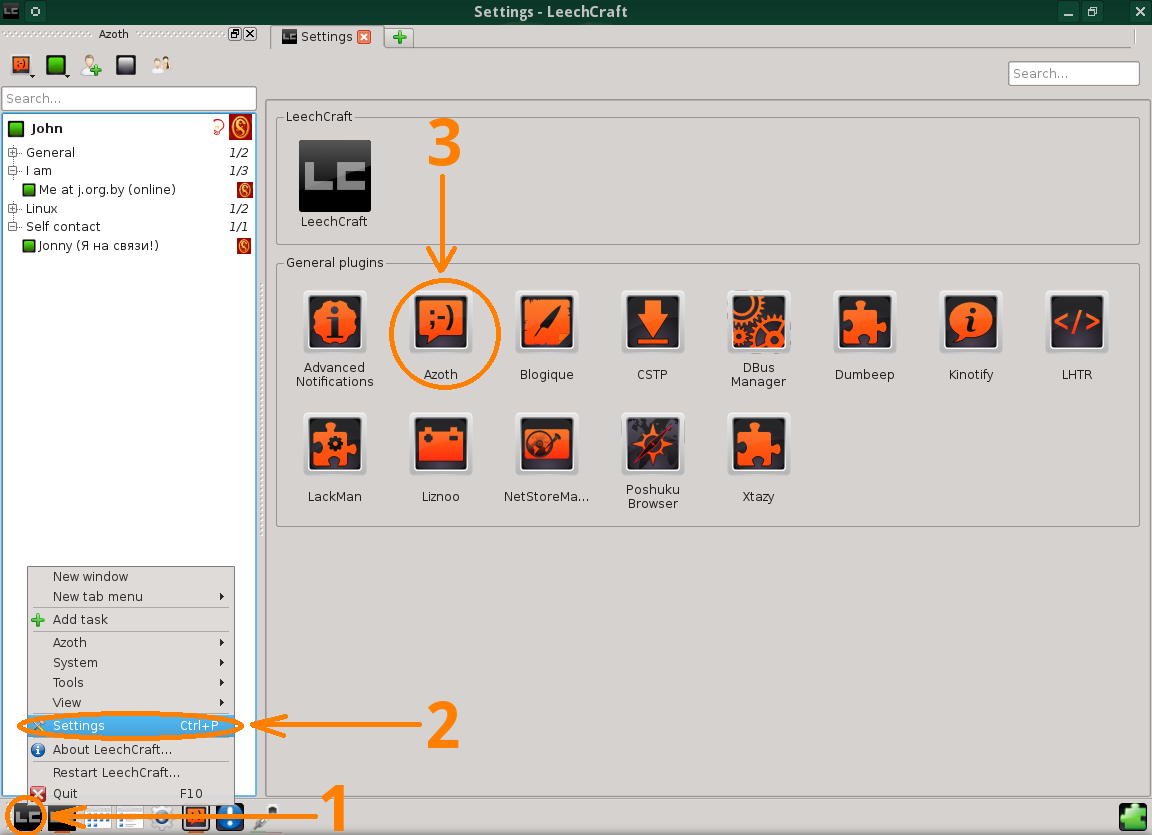The height and width of the screenshot is (835, 1152).
Task: Click the green puzzle piece in bottom-right corner
Action: pyautogui.click(x=1133, y=817)
